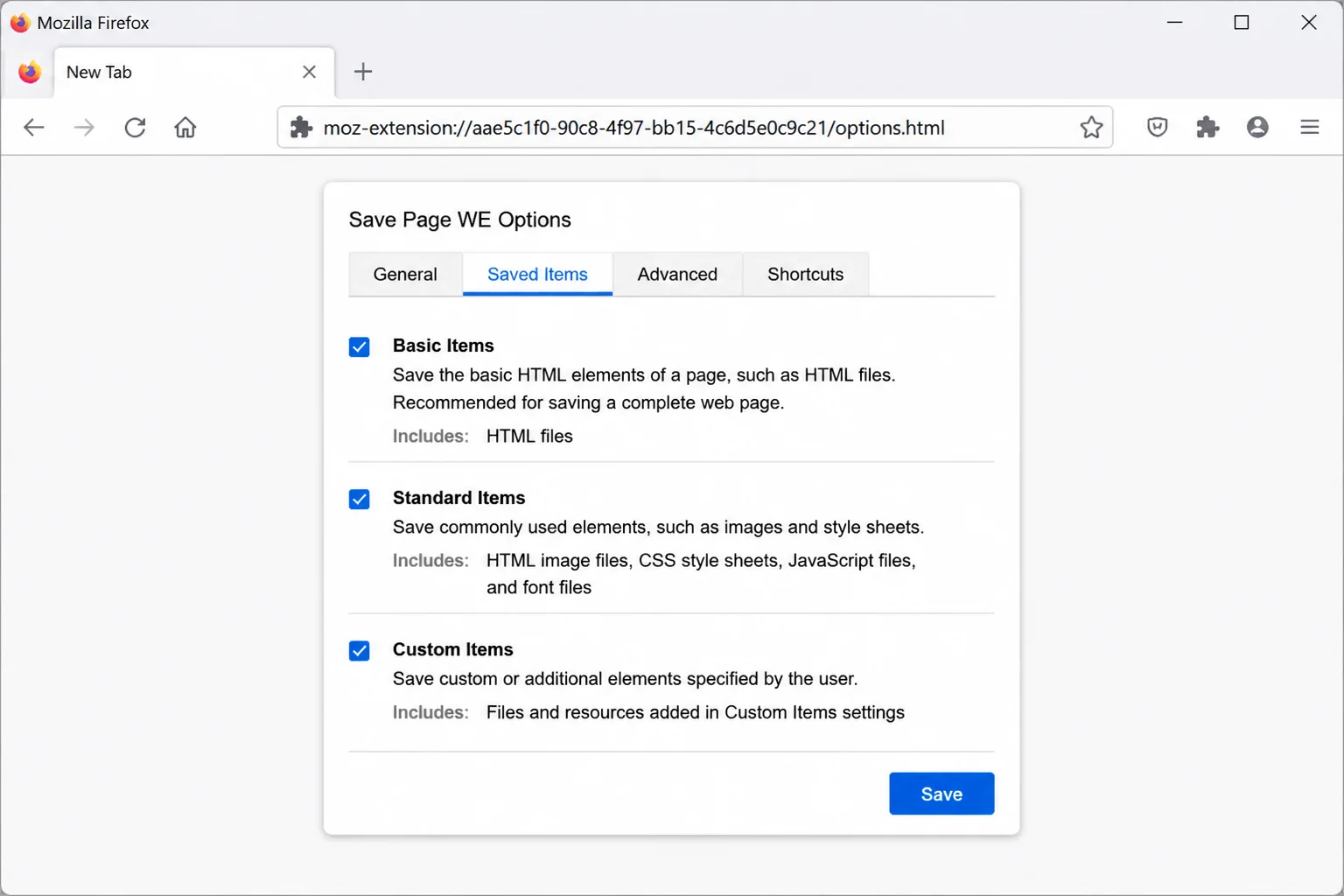Focus the moz-extension URL address field

[694, 128]
